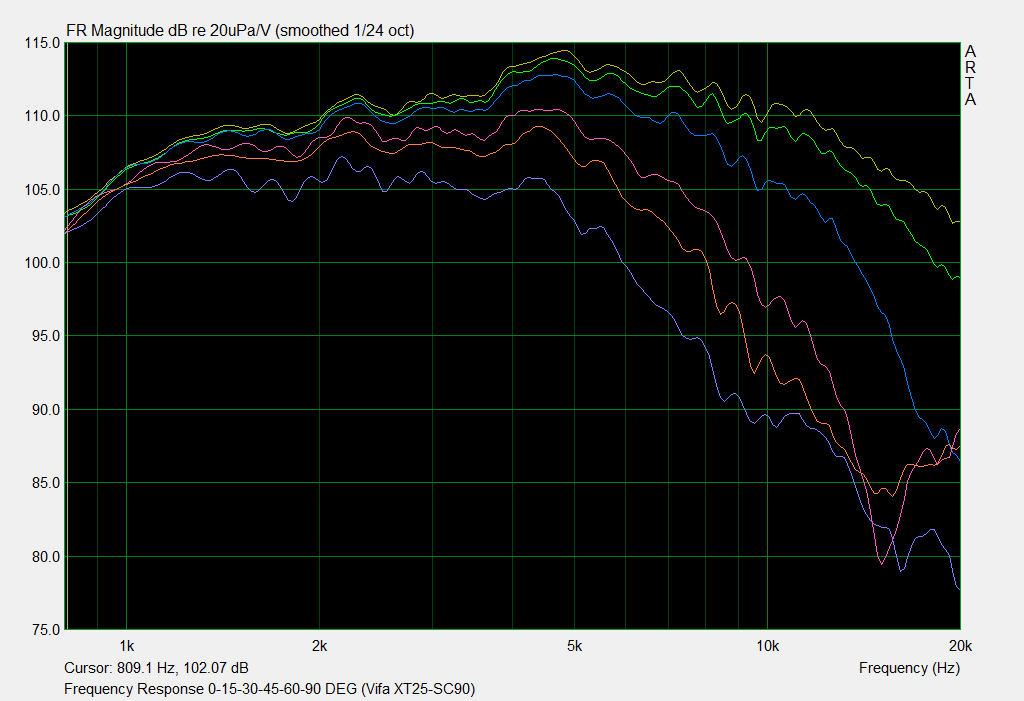Click the 90.0 y-axis label
Viewport: 1024px width, 701px height.
pyautogui.click(x=46, y=410)
